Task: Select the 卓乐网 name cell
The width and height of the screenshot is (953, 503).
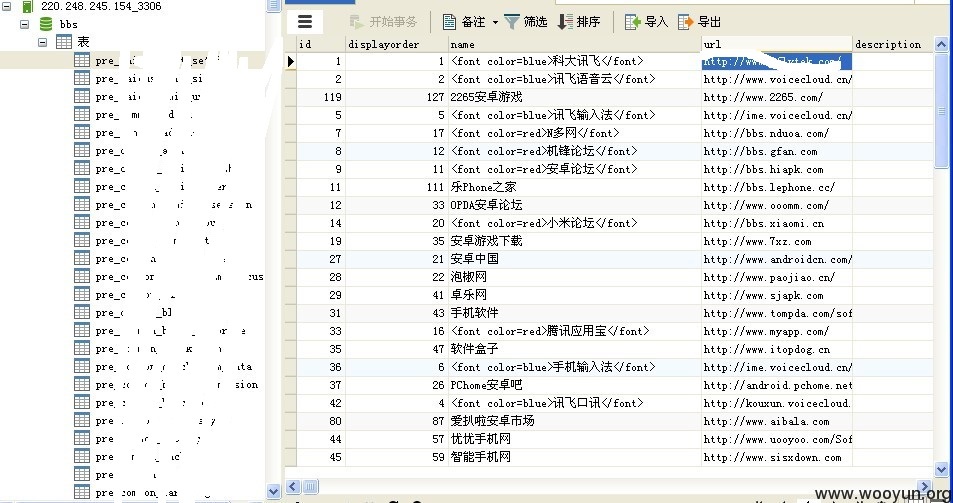Action: [x=574, y=295]
